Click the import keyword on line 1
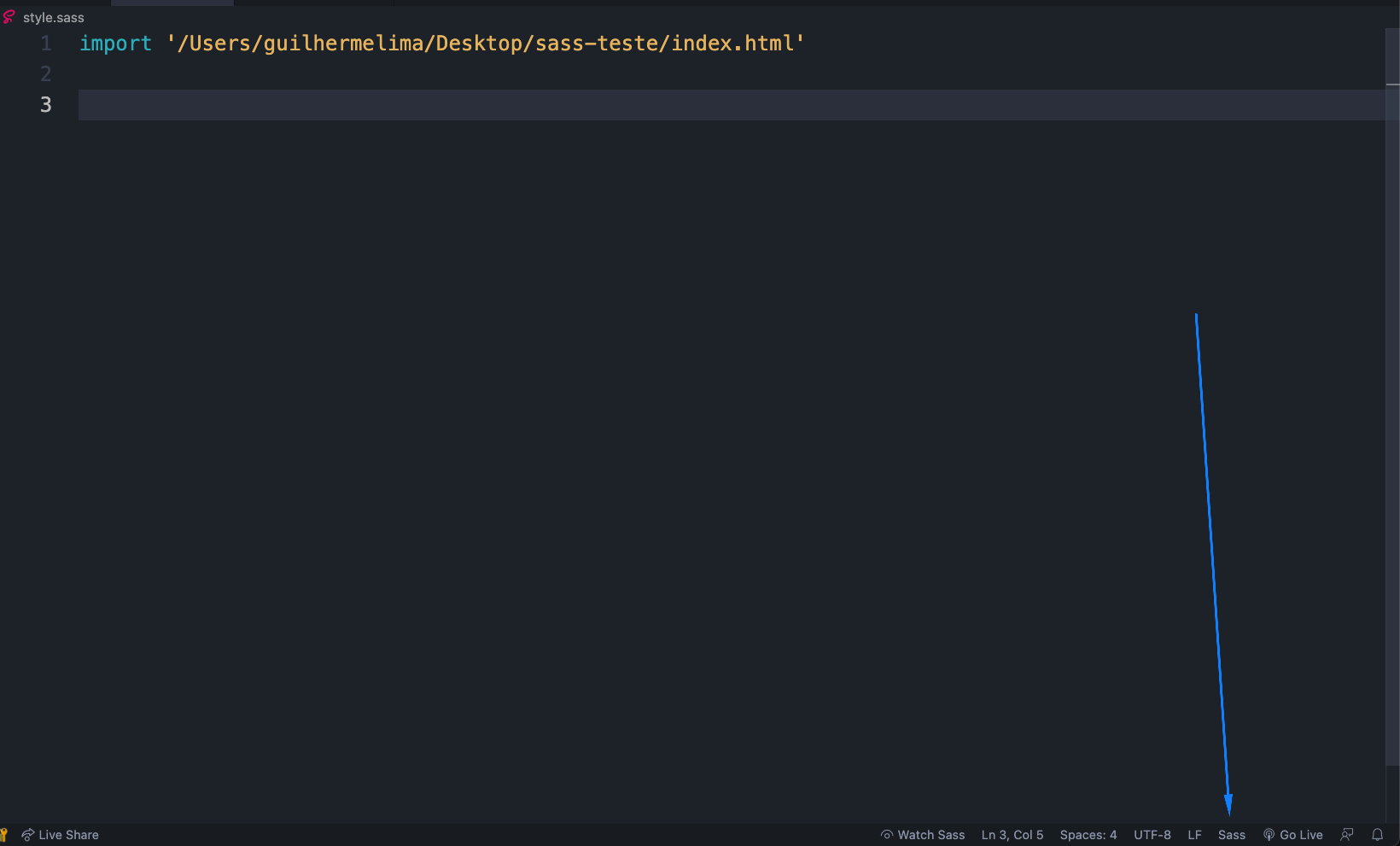The image size is (1400, 846). (x=115, y=43)
